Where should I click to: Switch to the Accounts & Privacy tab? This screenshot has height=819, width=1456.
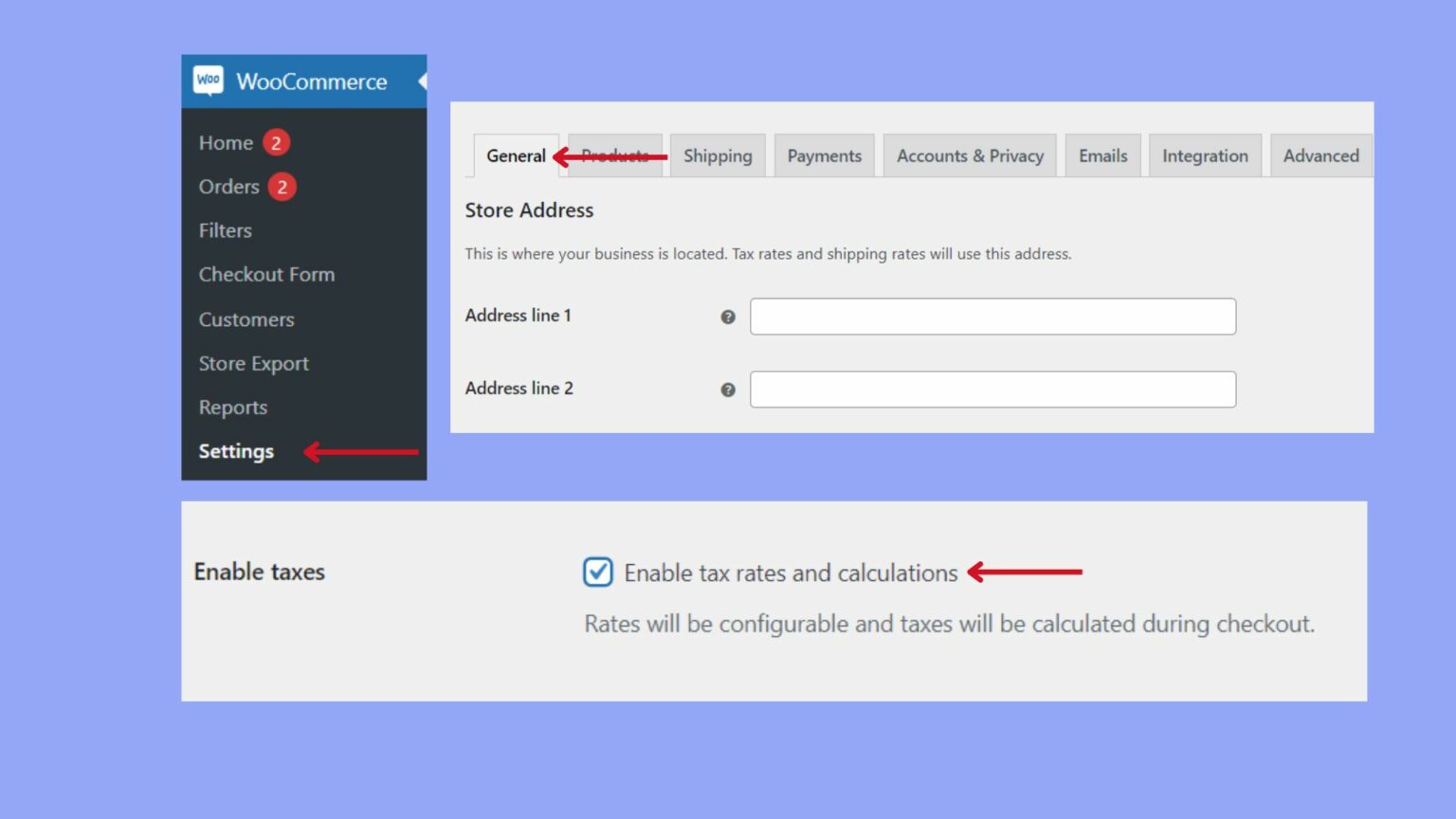970,155
